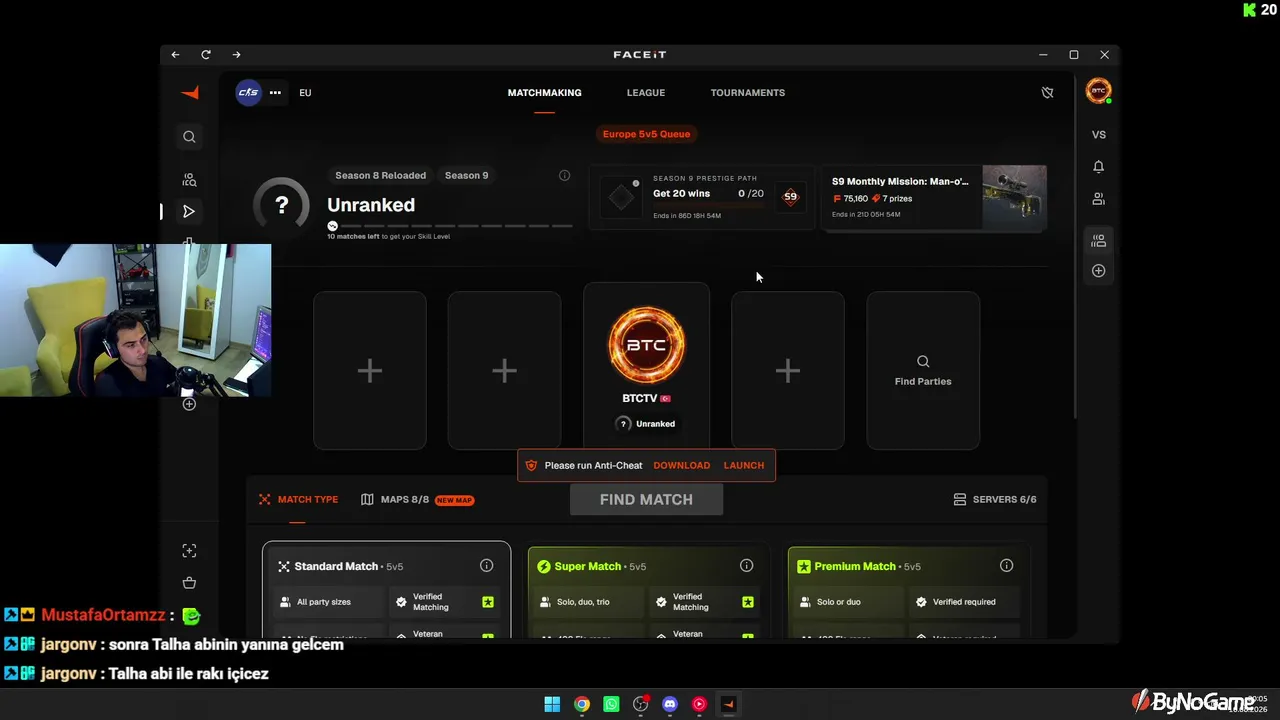Click the Unranked question mark rank ring
This screenshot has width=1280, height=720.
(281, 205)
